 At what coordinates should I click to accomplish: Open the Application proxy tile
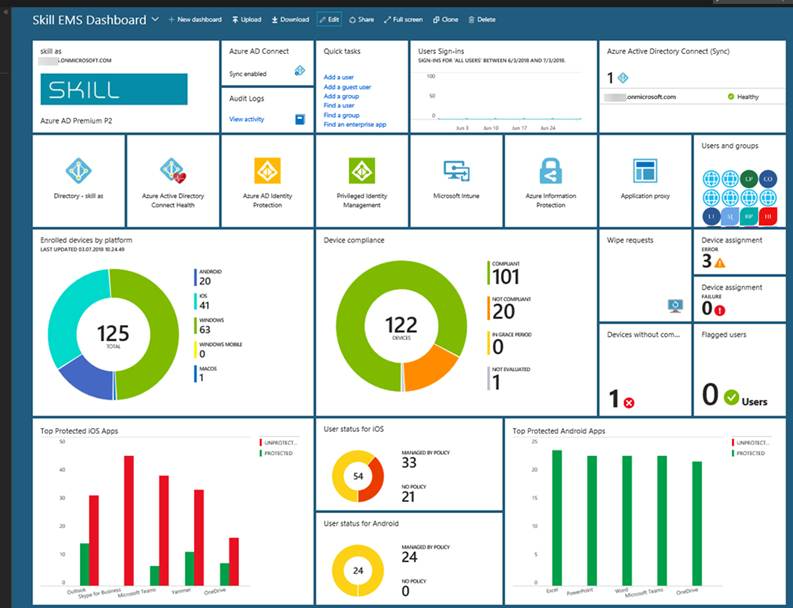click(644, 171)
